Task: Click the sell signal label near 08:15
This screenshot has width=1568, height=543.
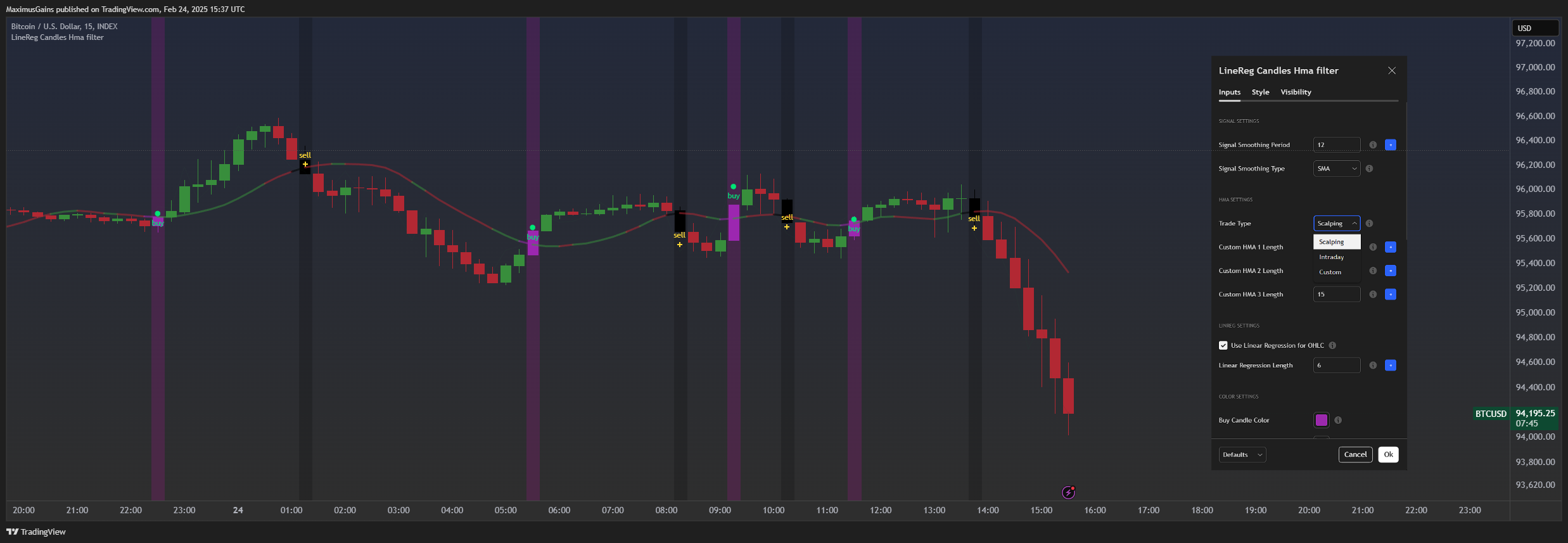Action: pos(680,235)
